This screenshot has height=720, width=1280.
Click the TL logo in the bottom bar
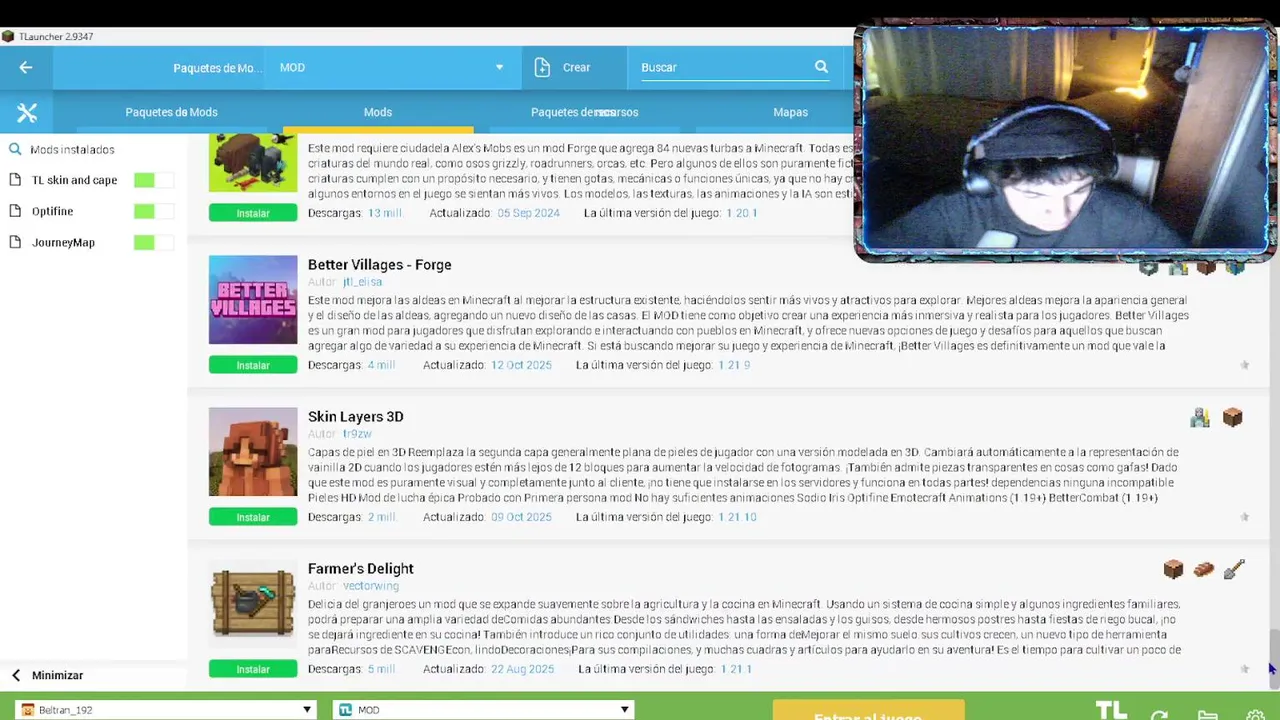1111,711
